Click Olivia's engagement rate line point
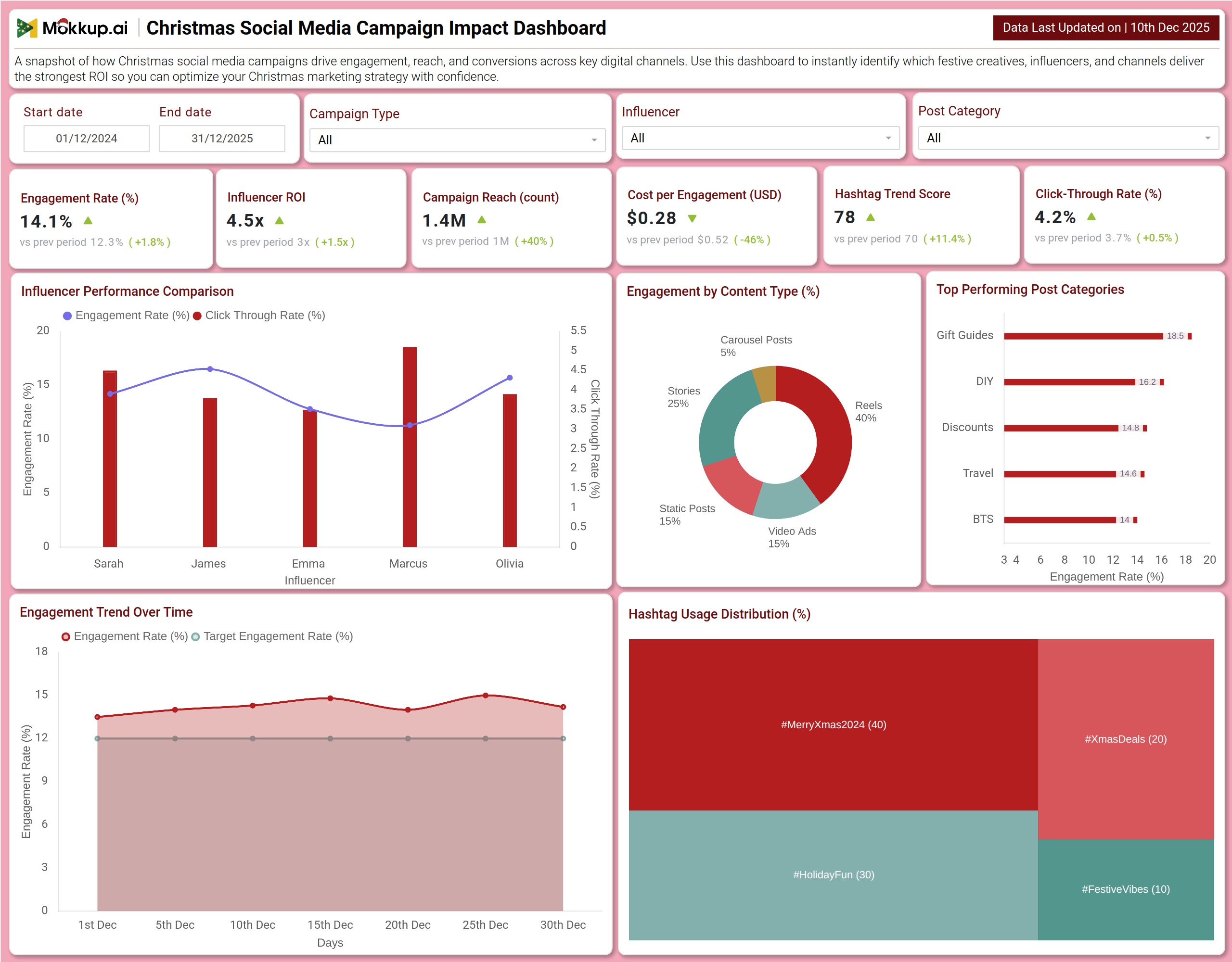 pyautogui.click(x=510, y=378)
